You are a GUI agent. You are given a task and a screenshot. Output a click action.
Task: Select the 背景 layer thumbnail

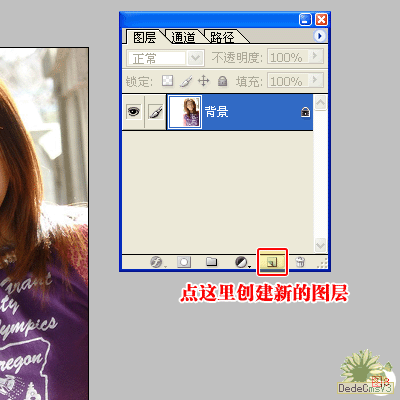[185, 112]
